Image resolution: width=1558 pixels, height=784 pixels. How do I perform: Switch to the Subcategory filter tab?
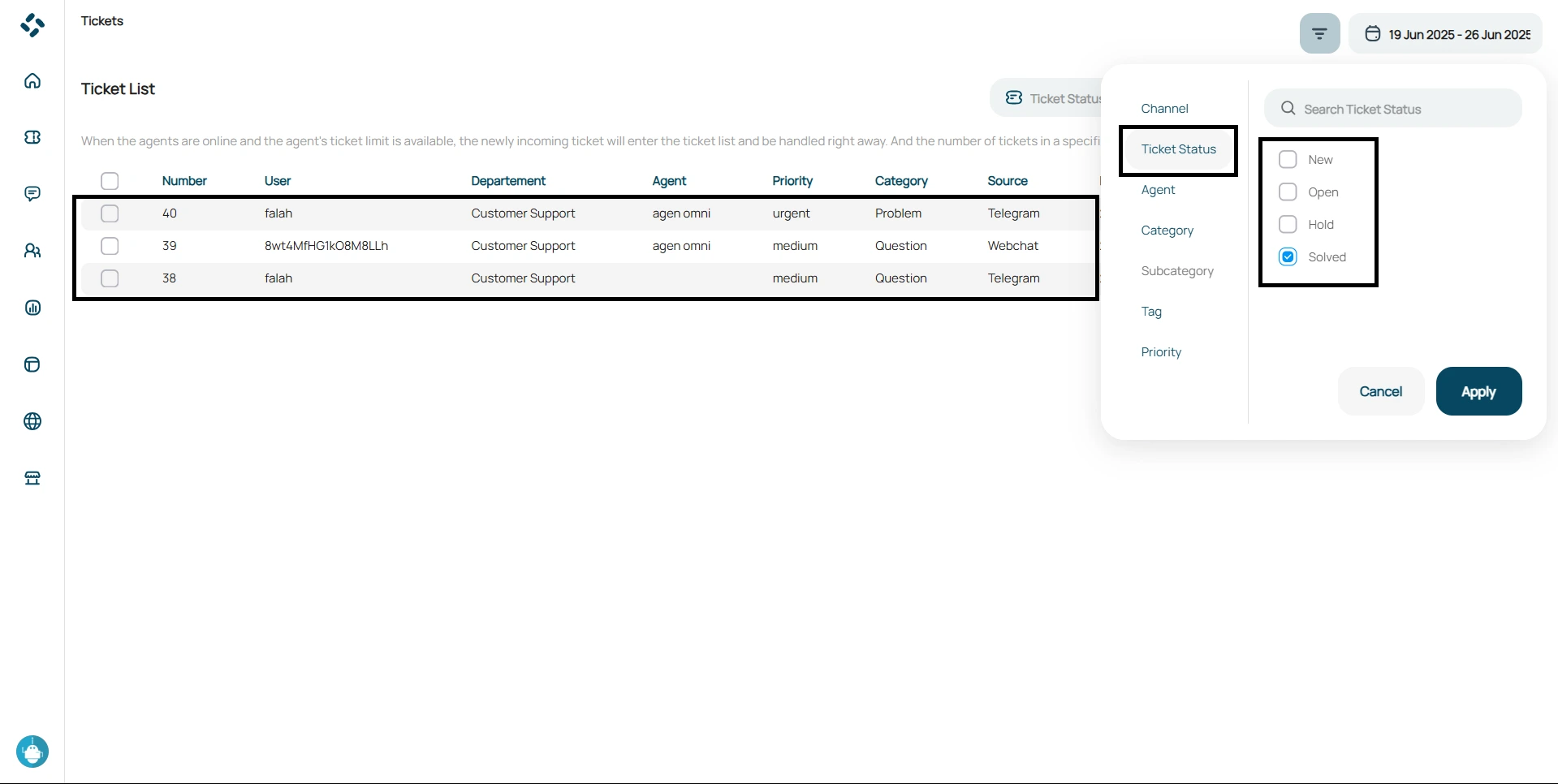[1177, 271]
